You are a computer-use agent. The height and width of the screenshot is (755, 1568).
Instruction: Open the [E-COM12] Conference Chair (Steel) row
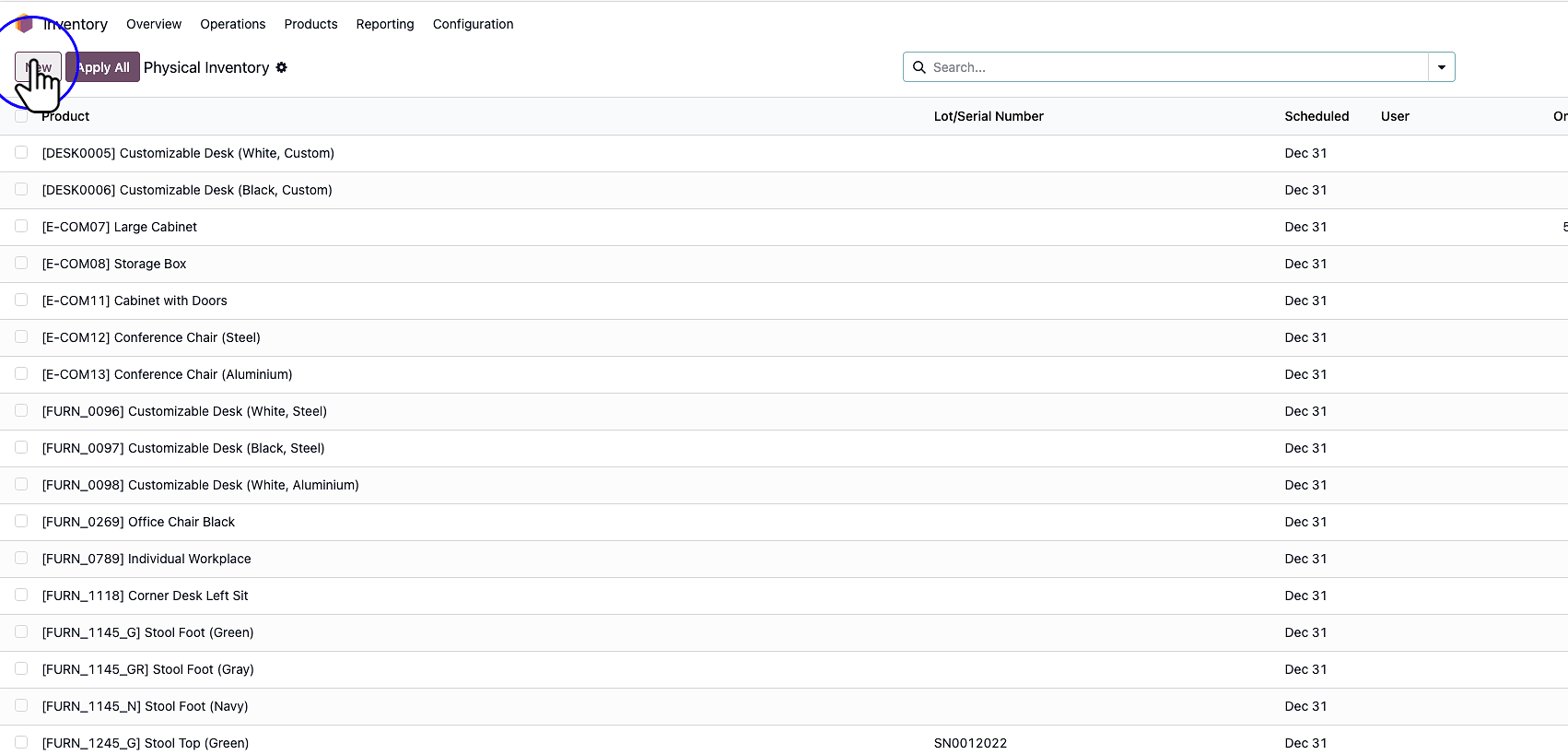point(784,337)
